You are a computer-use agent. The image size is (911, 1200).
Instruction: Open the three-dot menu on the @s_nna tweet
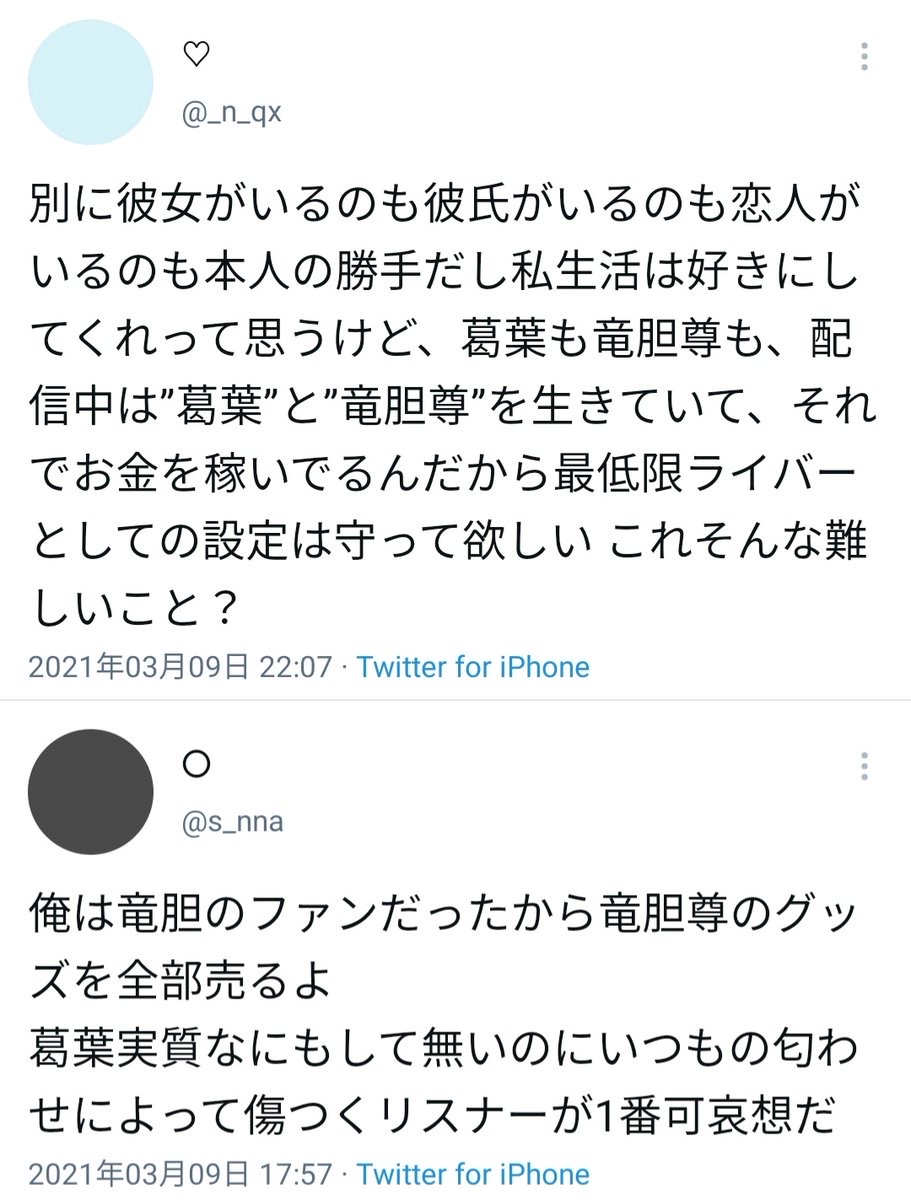click(864, 767)
